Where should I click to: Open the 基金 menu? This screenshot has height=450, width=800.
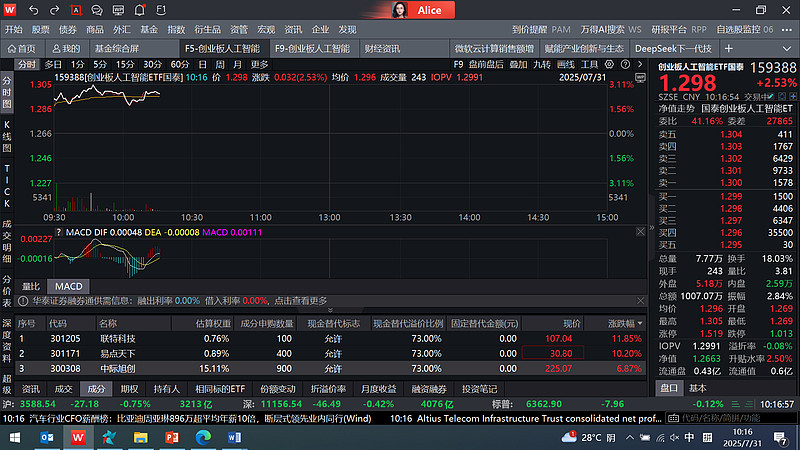[x=149, y=30]
